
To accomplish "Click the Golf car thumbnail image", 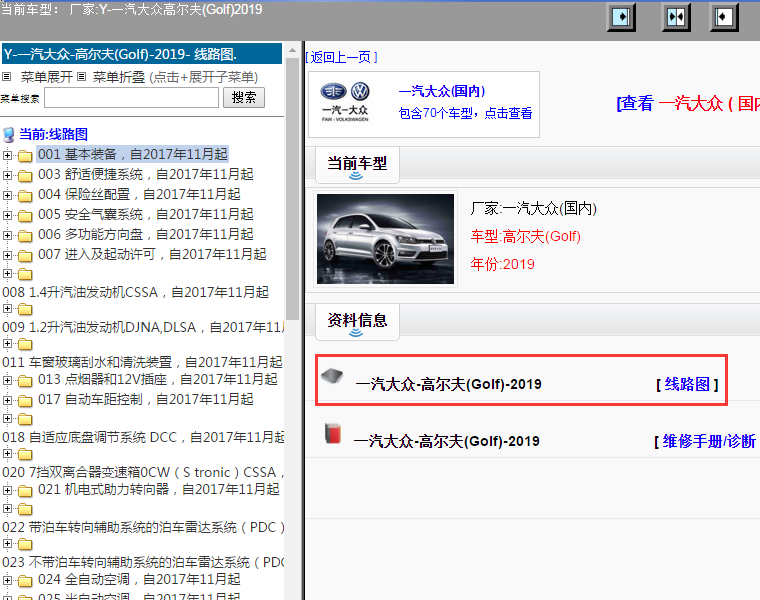I will pos(385,239).
